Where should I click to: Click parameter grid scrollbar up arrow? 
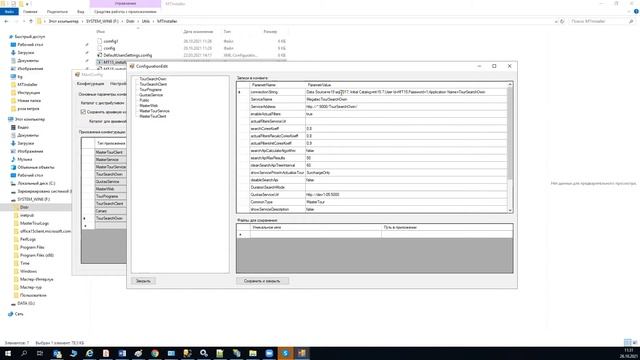click(x=510, y=84)
